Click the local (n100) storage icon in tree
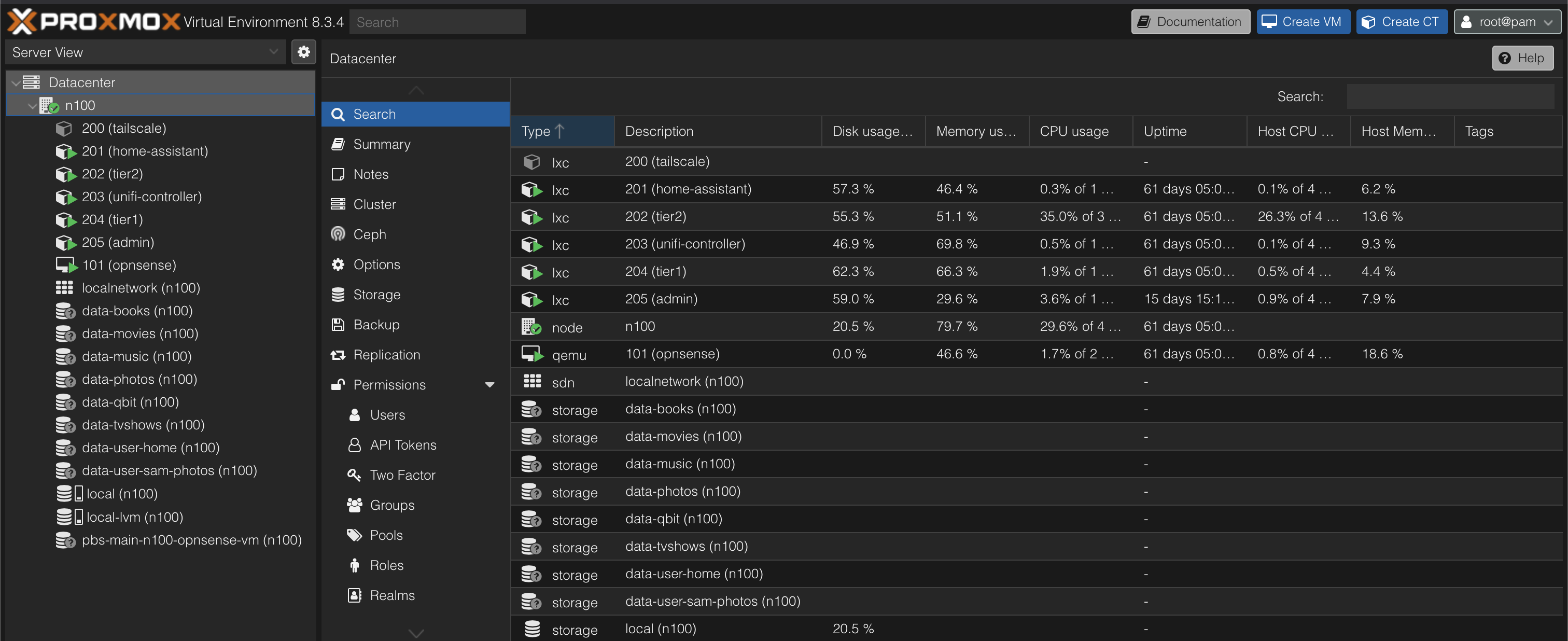 [x=69, y=494]
